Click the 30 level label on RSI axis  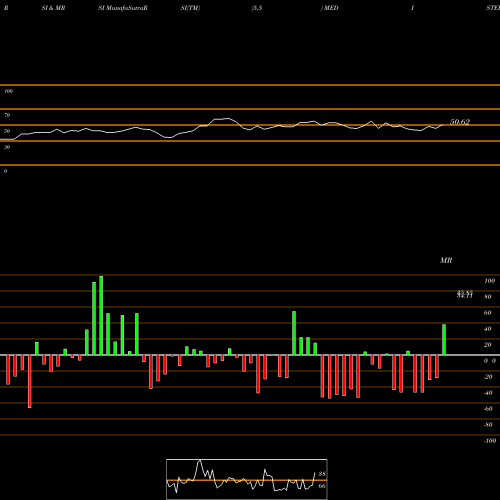(7, 147)
